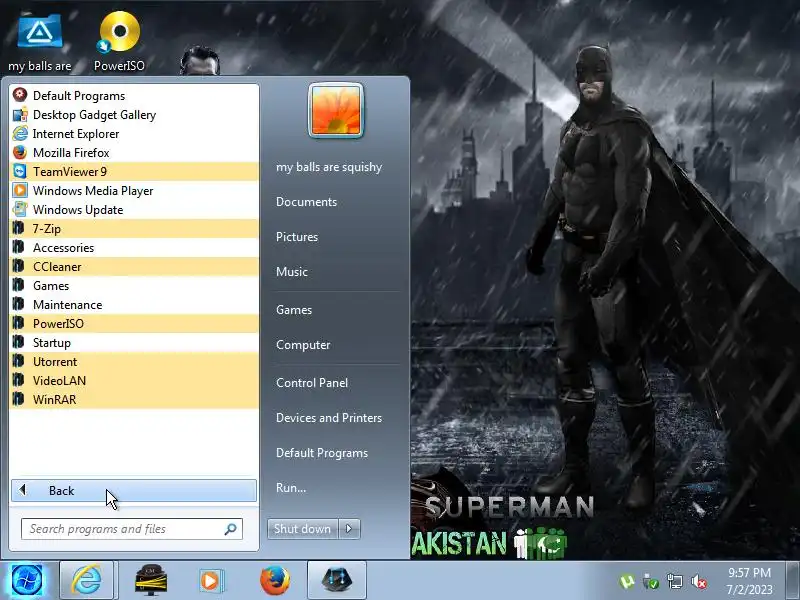Click the user account flower picture

click(x=336, y=110)
